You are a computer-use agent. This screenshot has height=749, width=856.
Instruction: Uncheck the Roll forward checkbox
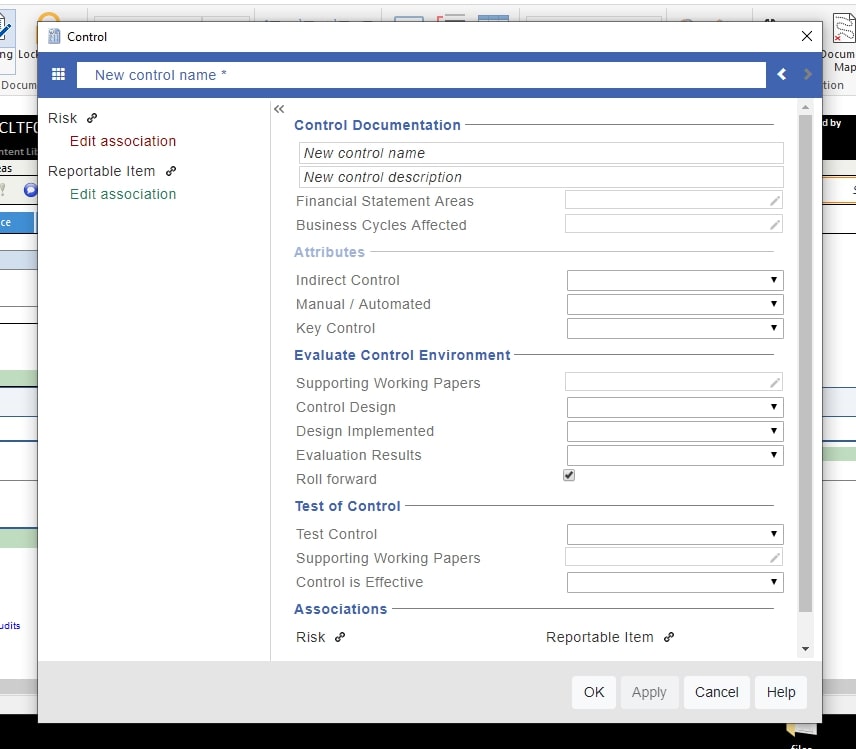[569, 476]
